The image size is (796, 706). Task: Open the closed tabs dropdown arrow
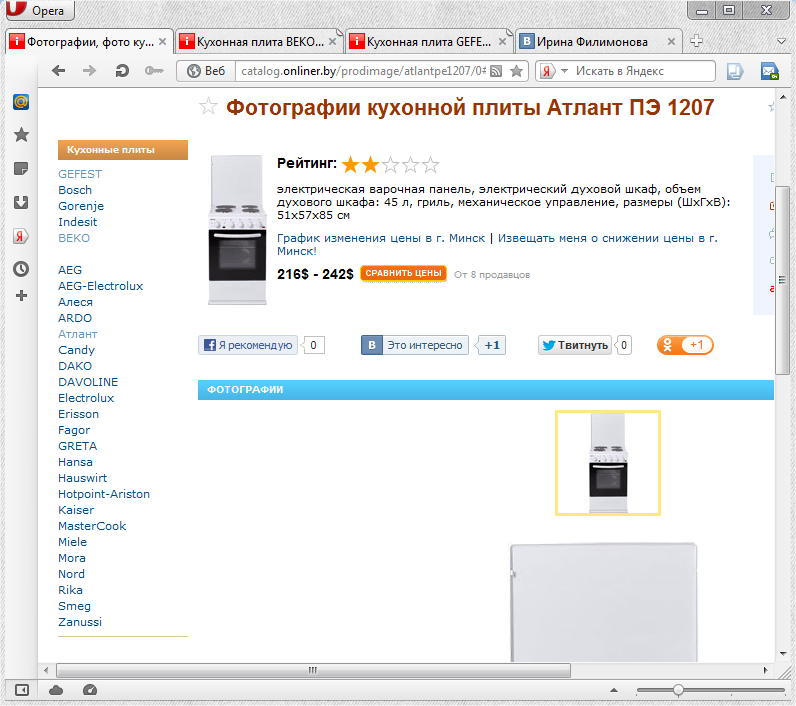[782, 41]
